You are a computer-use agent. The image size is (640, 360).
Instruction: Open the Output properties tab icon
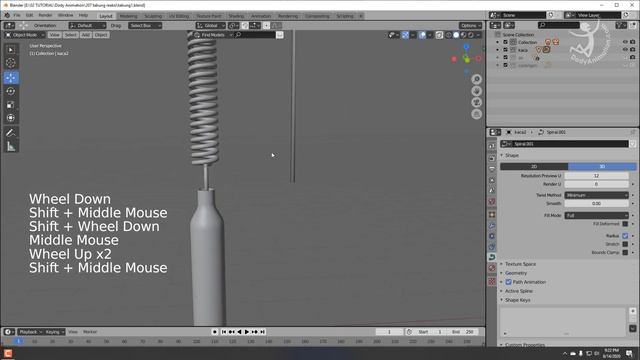[492, 169]
